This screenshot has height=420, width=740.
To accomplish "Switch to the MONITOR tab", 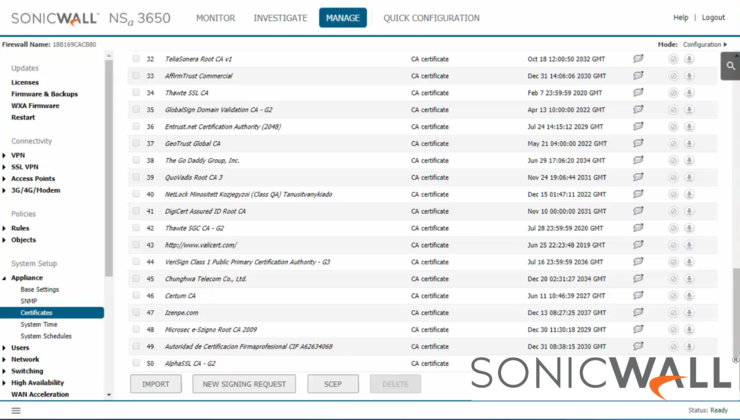I will 216,18.
